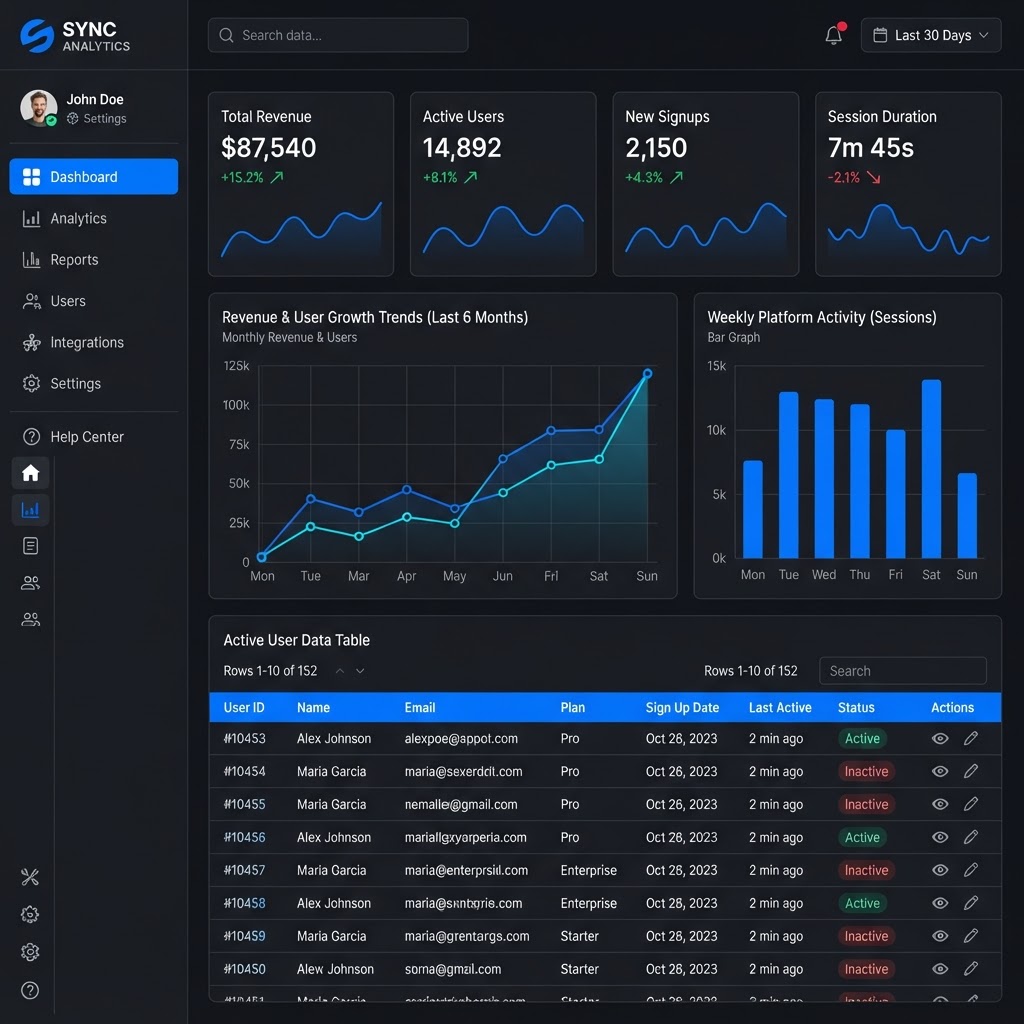This screenshot has width=1024, height=1024.
Task: View user #10453 using the eye icon
Action: [x=940, y=738]
